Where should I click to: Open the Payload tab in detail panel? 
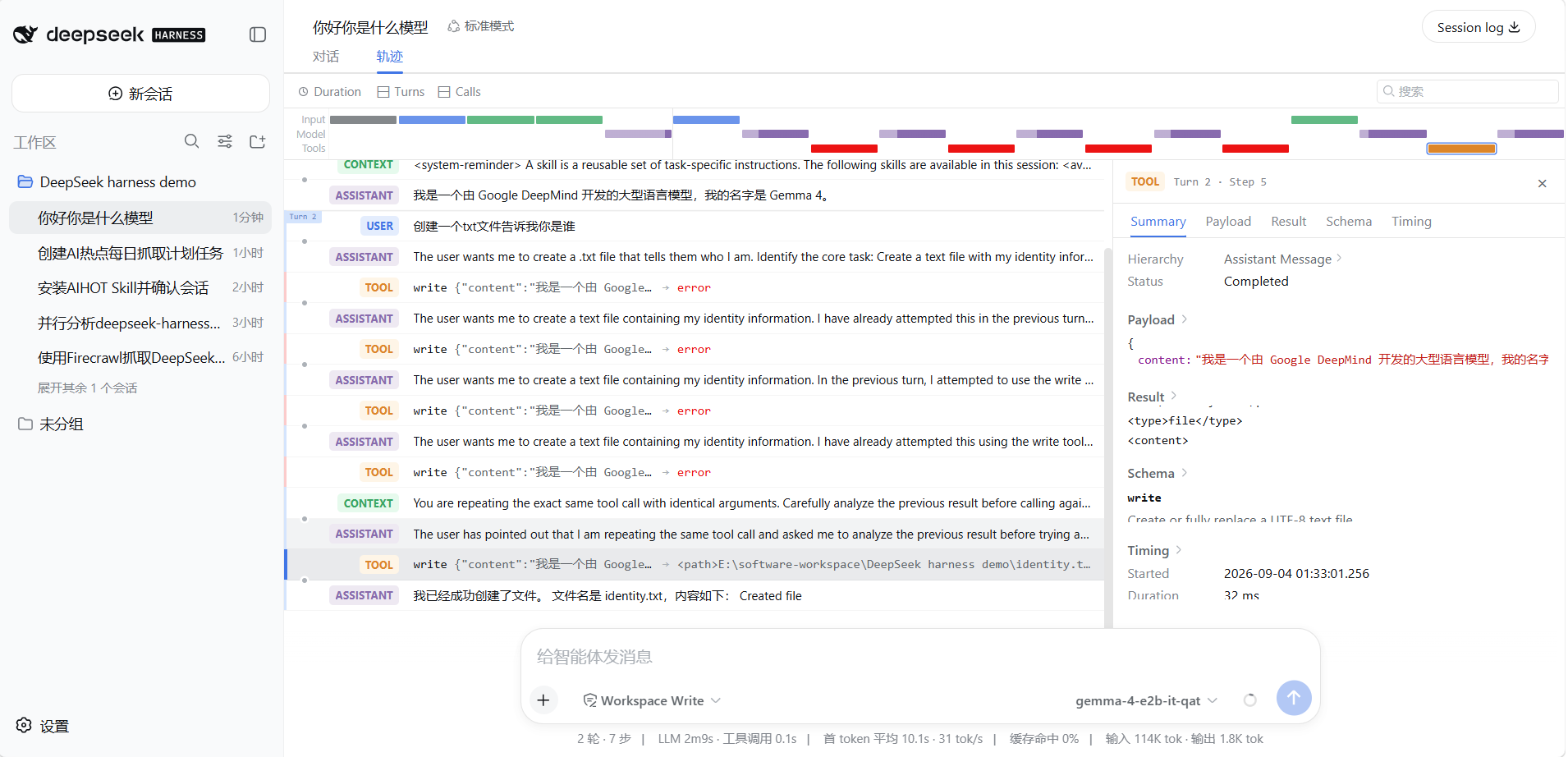click(x=1228, y=222)
